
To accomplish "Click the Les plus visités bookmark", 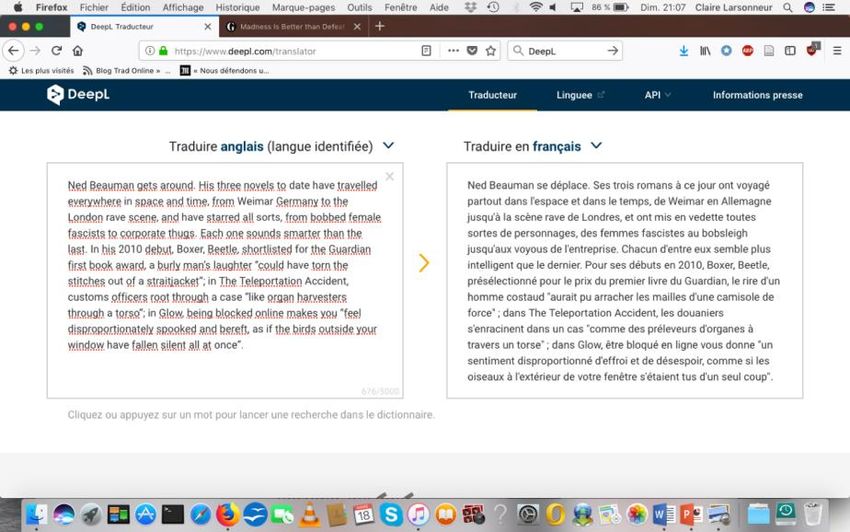I will coord(41,70).
